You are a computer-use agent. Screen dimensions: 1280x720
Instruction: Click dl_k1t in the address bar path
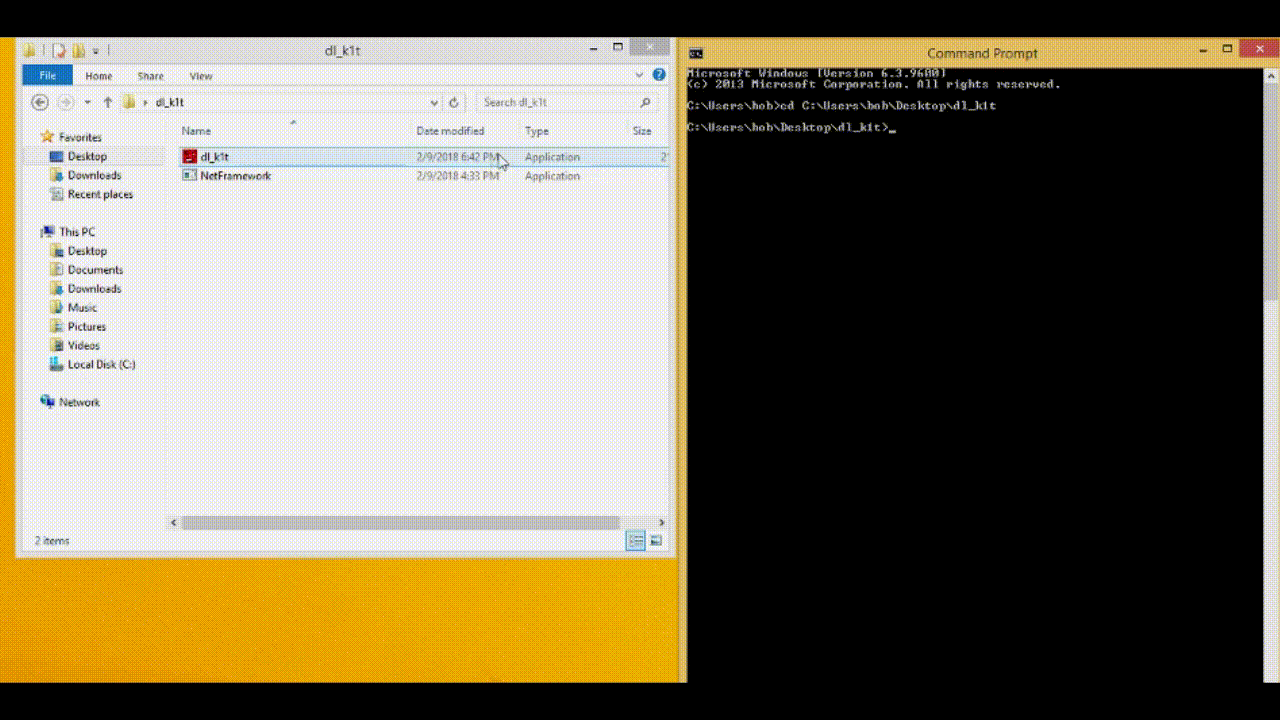tap(170, 102)
